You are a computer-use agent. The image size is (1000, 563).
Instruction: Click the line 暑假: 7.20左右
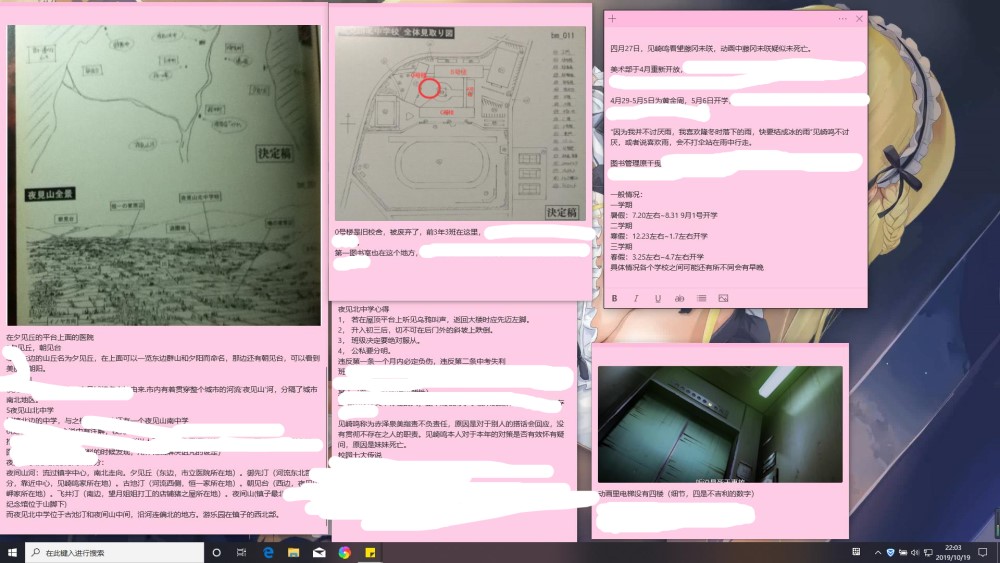click(664, 216)
